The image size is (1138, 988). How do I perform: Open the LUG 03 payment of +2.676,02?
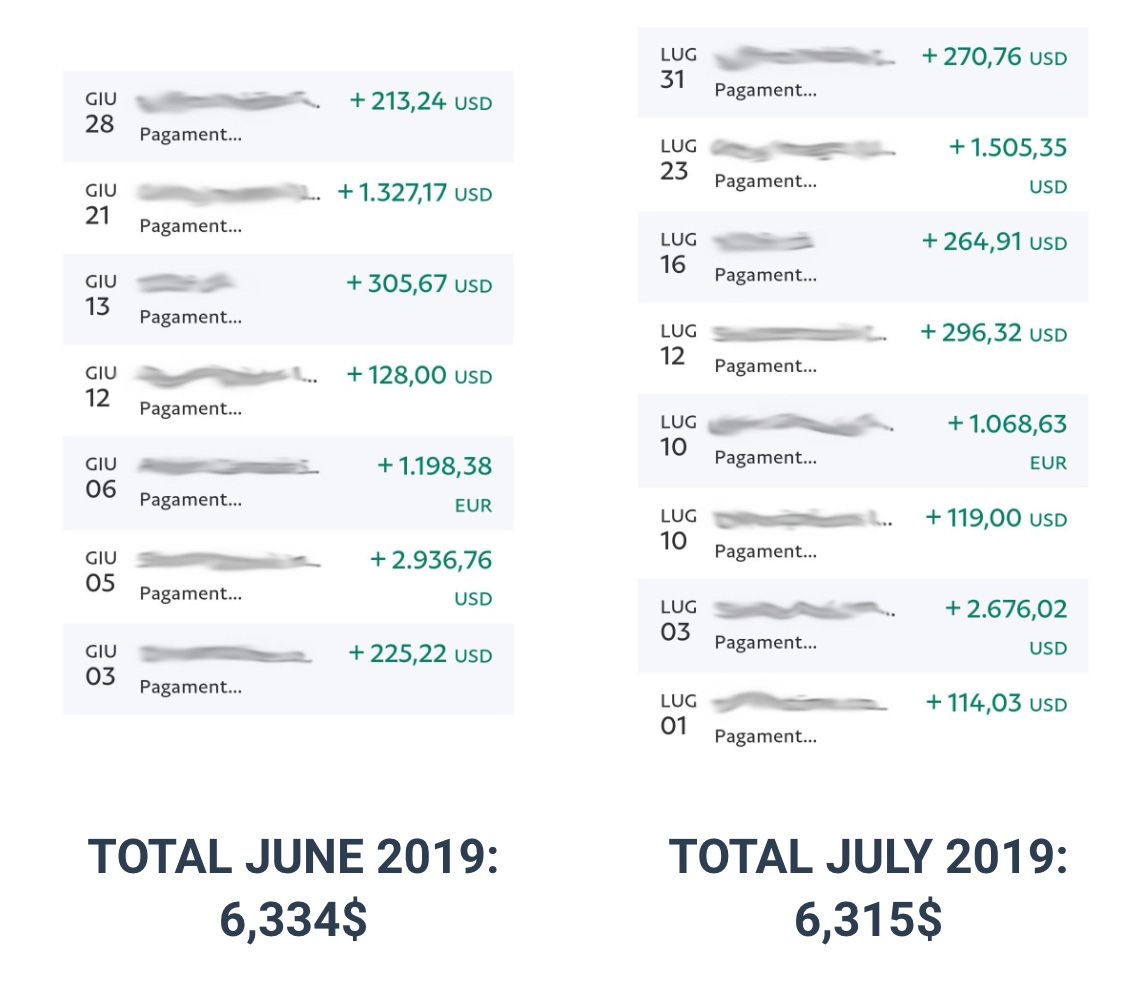click(x=863, y=625)
